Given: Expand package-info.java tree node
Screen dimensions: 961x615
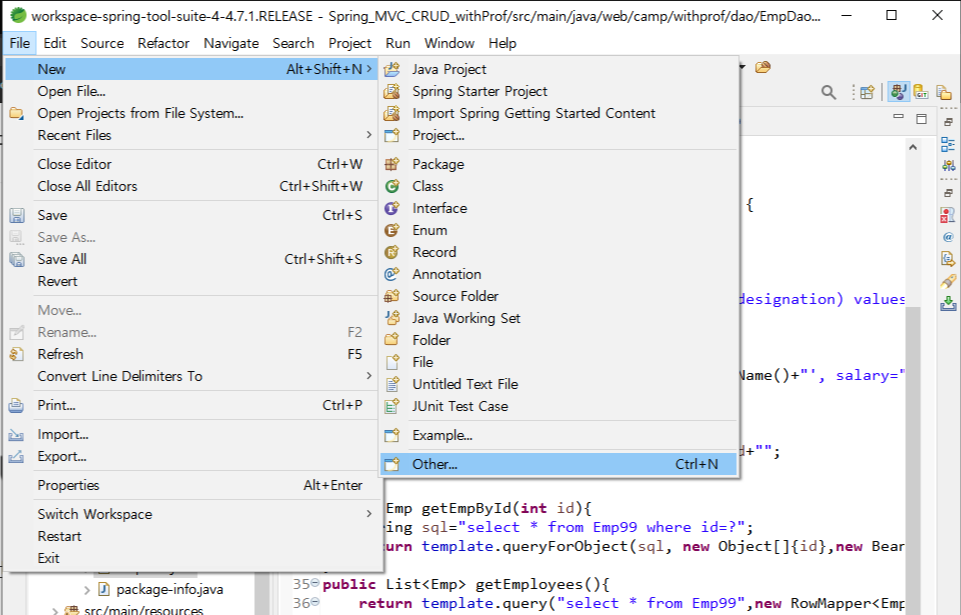Looking at the screenshot, I should click(87, 590).
